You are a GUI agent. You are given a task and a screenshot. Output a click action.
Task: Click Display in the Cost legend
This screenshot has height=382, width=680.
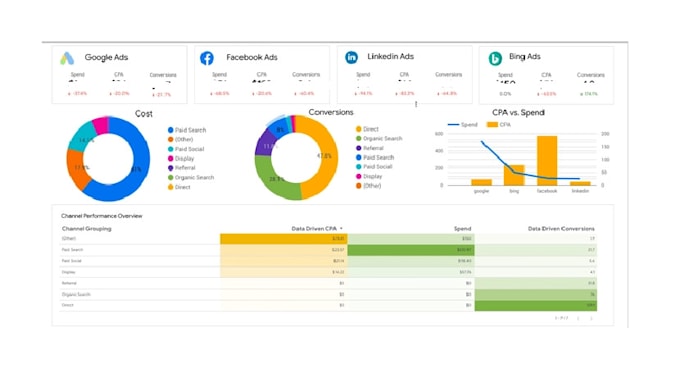click(181, 159)
